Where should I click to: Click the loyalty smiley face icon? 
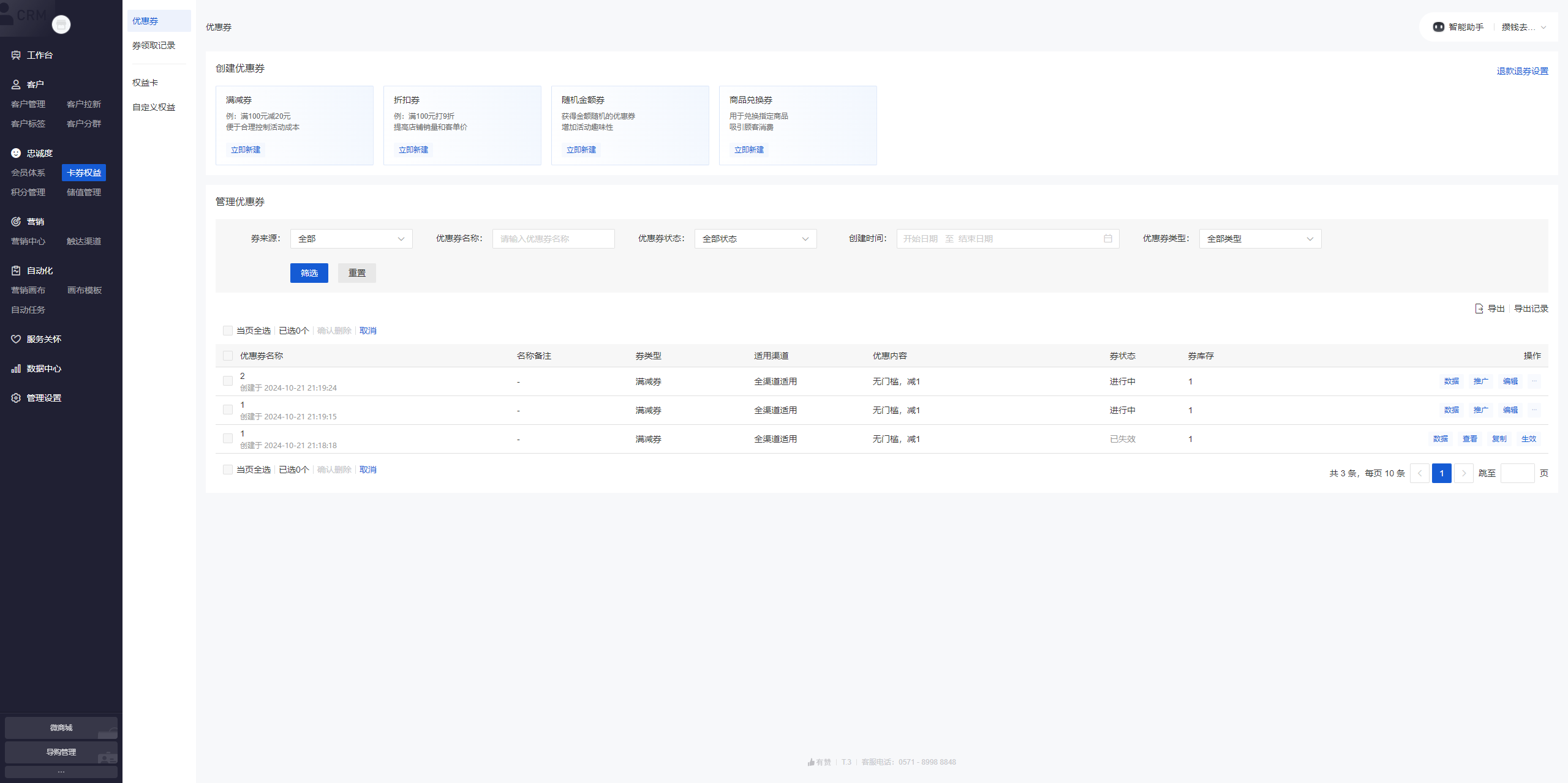click(16, 153)
